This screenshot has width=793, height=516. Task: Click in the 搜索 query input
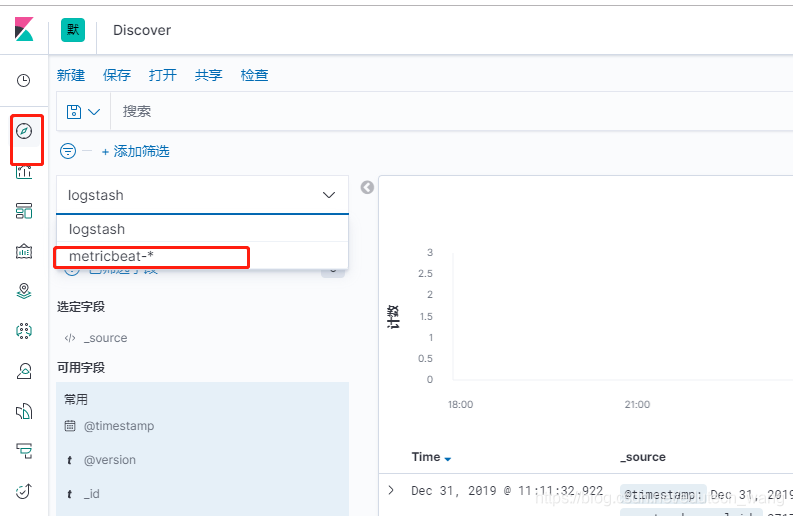(x=450, y=111)
